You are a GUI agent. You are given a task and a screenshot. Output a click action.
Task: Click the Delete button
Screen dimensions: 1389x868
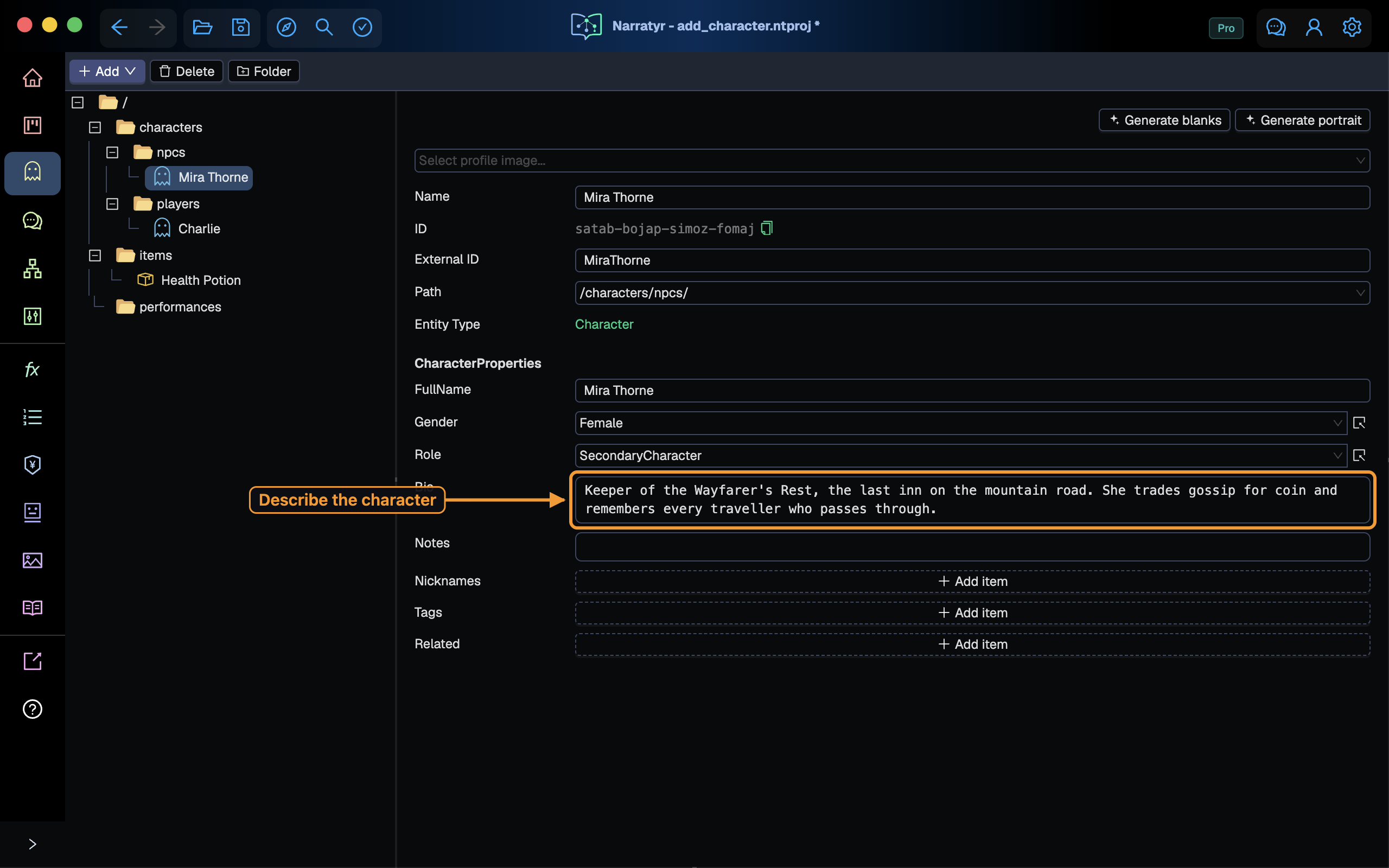187,71
